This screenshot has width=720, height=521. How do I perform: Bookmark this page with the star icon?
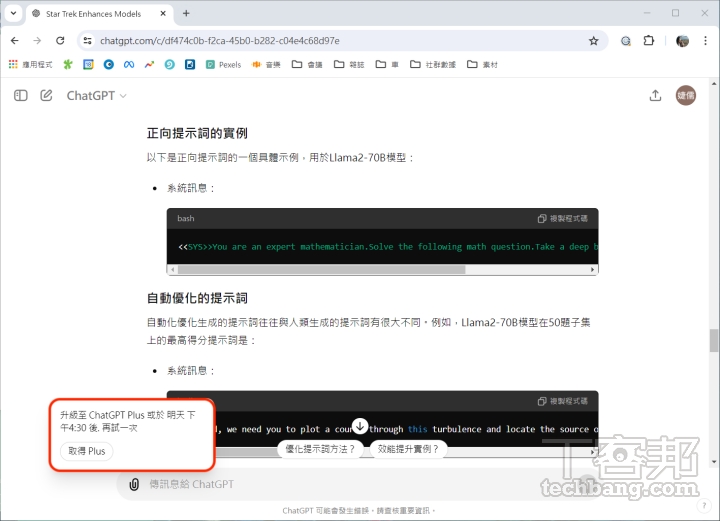coord(594,41)
